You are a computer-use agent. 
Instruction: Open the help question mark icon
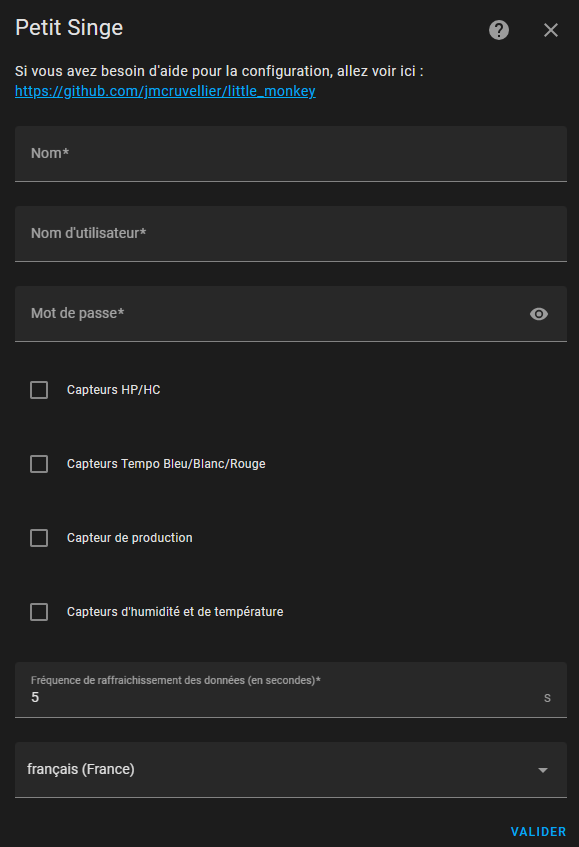[499, 30]
